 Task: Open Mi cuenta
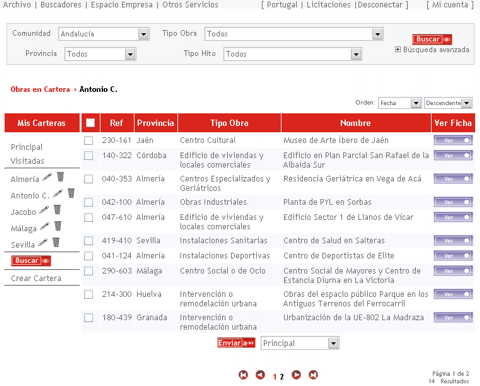tap(450, 5)
